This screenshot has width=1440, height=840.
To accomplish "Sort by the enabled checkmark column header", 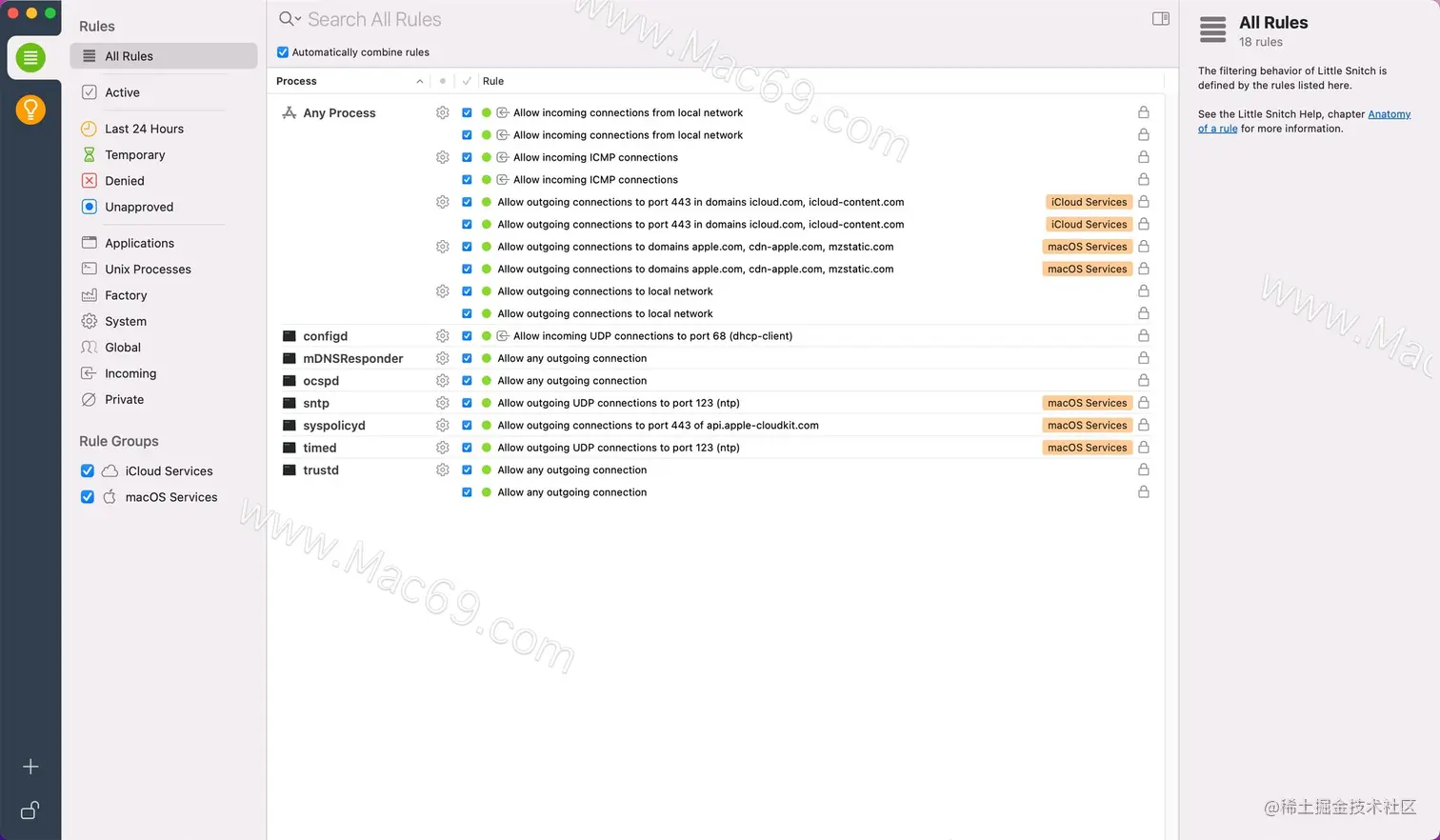I will click(467, 81).
